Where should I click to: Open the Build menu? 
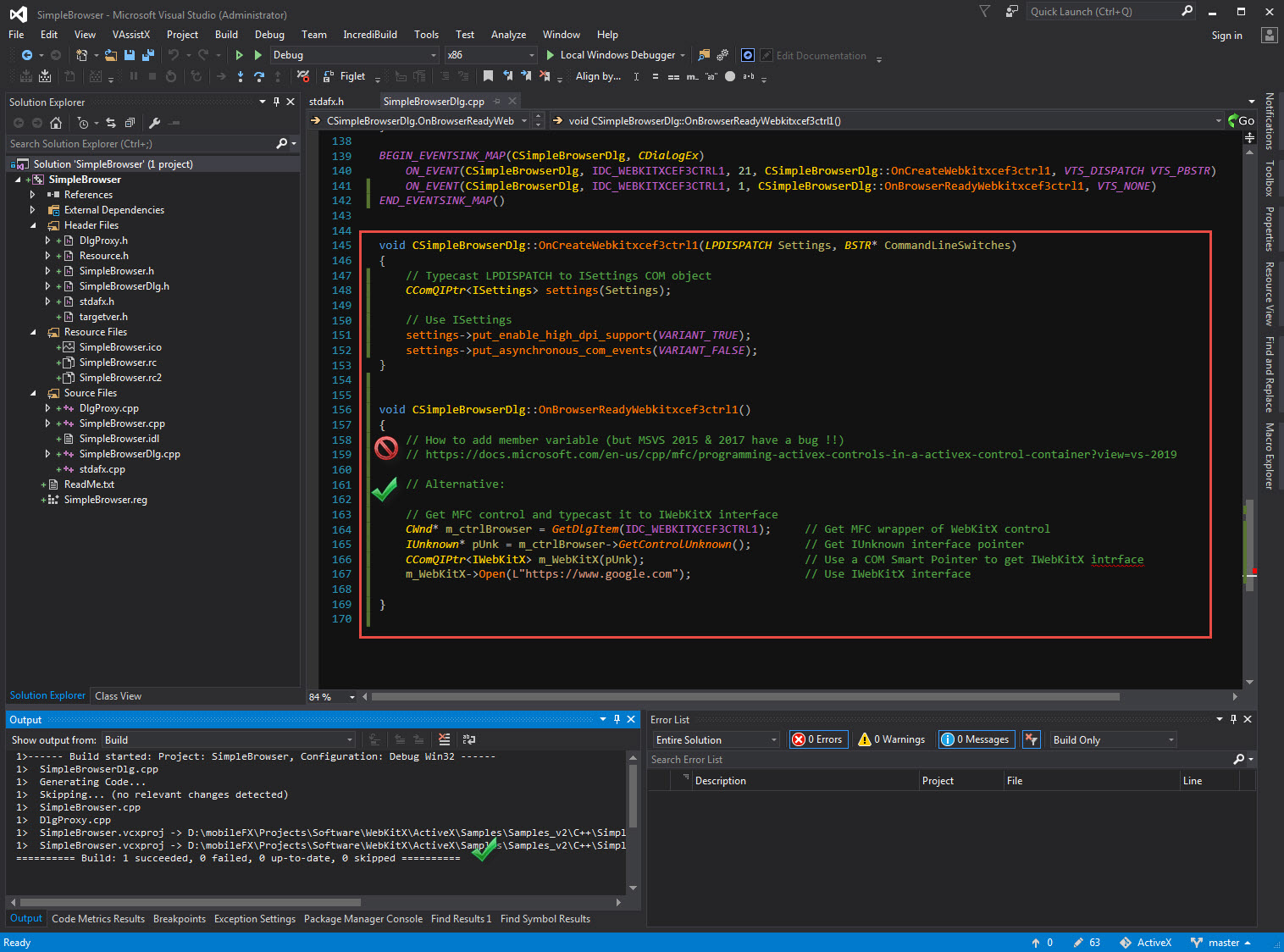point(226,35)
